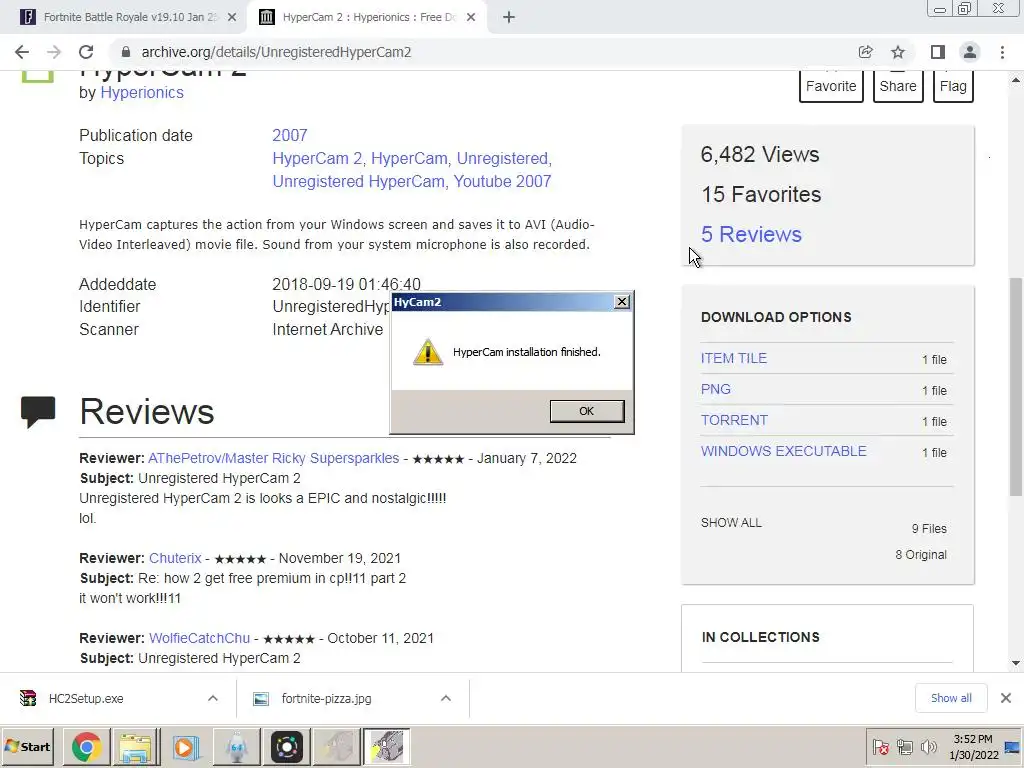Open reviewer AThePetrov/Master Ricky Supersparkles profile
The image size is (1024, 768).
point(274,458)
